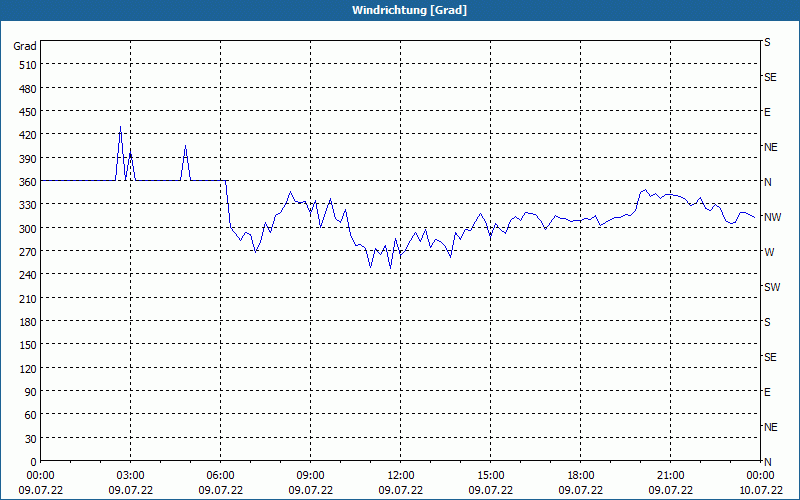Click the '15:00' time axis label
The image size is (800, 500).
pos(490,476)
